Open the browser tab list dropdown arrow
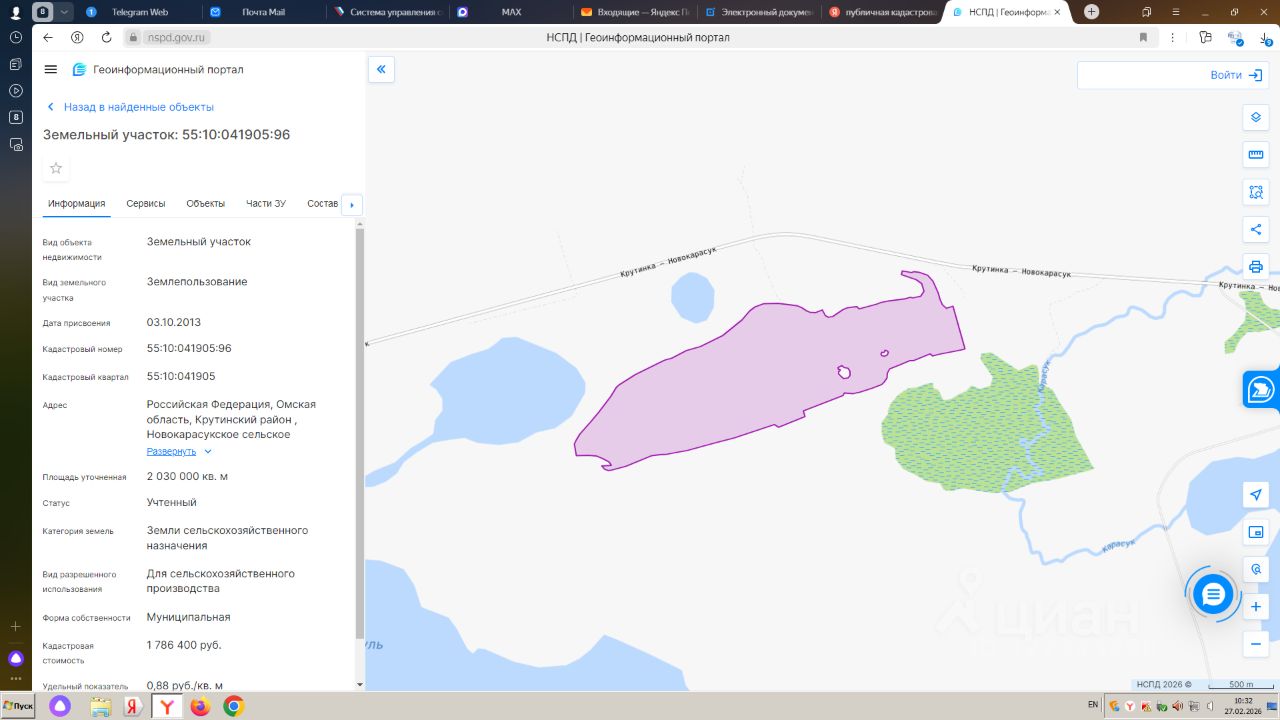The width and height of the screenshot is (1280, 720). (x=65, y=12)
